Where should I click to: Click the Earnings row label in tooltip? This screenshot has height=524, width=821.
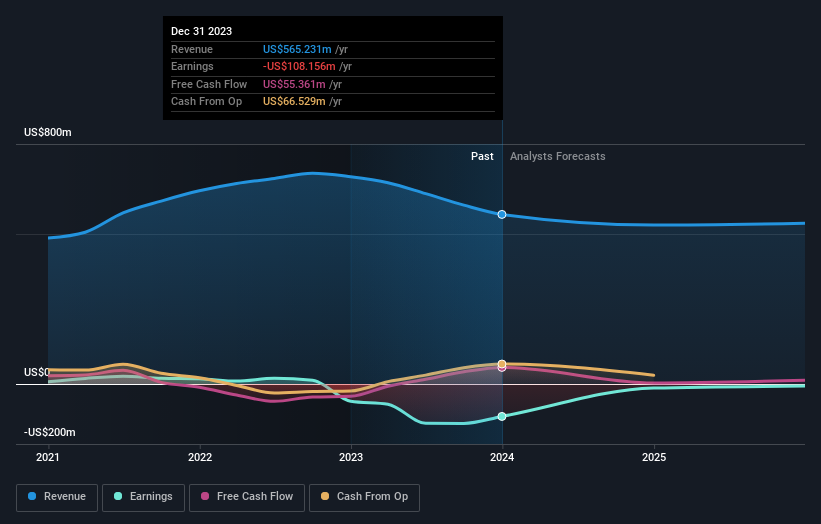(x=192, y=66)
